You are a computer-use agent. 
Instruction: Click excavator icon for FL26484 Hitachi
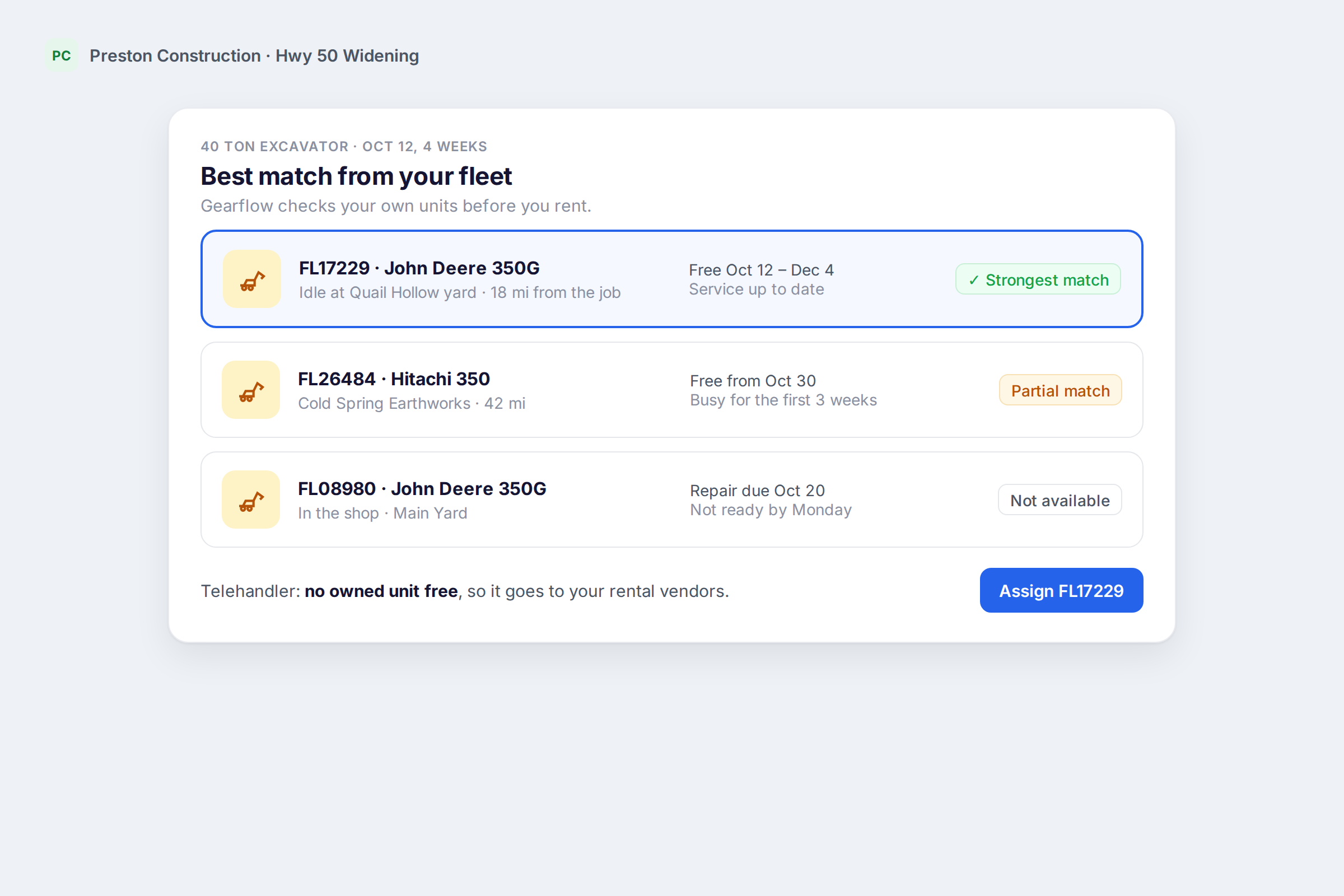tap(251, 390)
